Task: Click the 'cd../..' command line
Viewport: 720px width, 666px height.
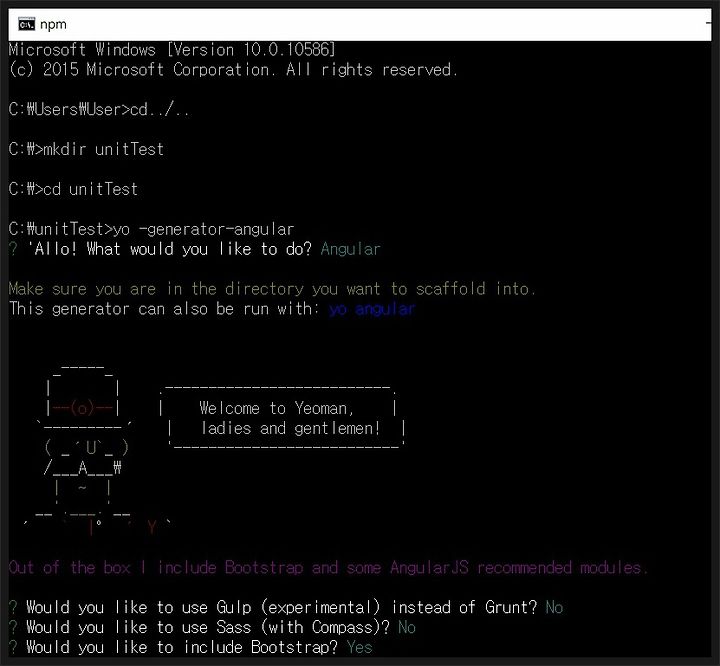Action: [99, 110]
